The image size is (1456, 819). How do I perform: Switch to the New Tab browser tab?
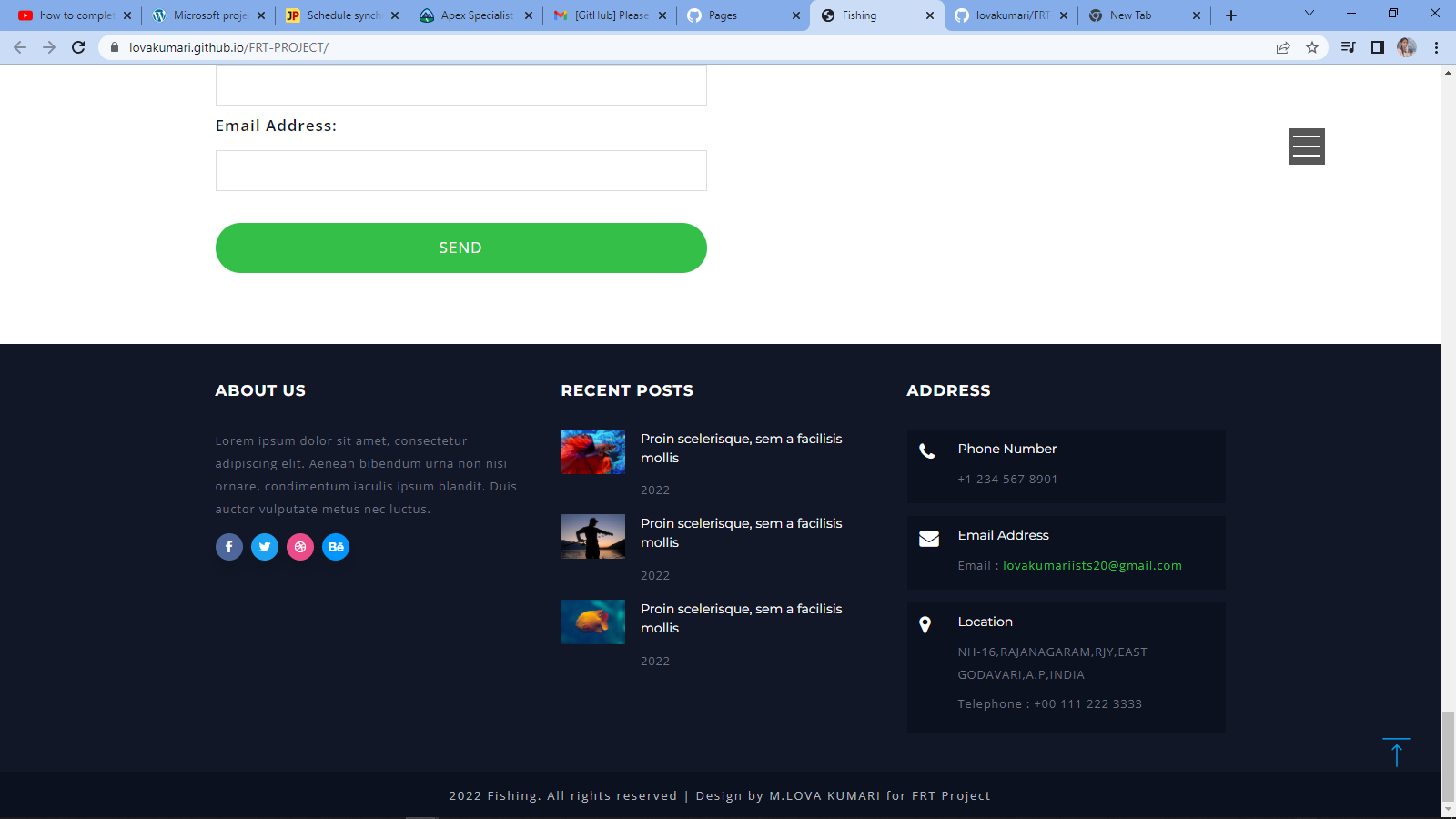(x=1131, y=15)
